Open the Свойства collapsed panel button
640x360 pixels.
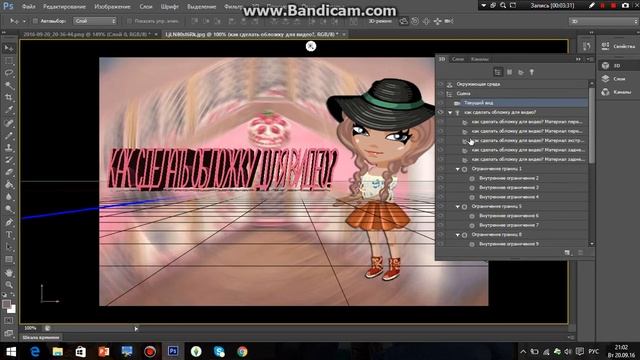point(618,46)
